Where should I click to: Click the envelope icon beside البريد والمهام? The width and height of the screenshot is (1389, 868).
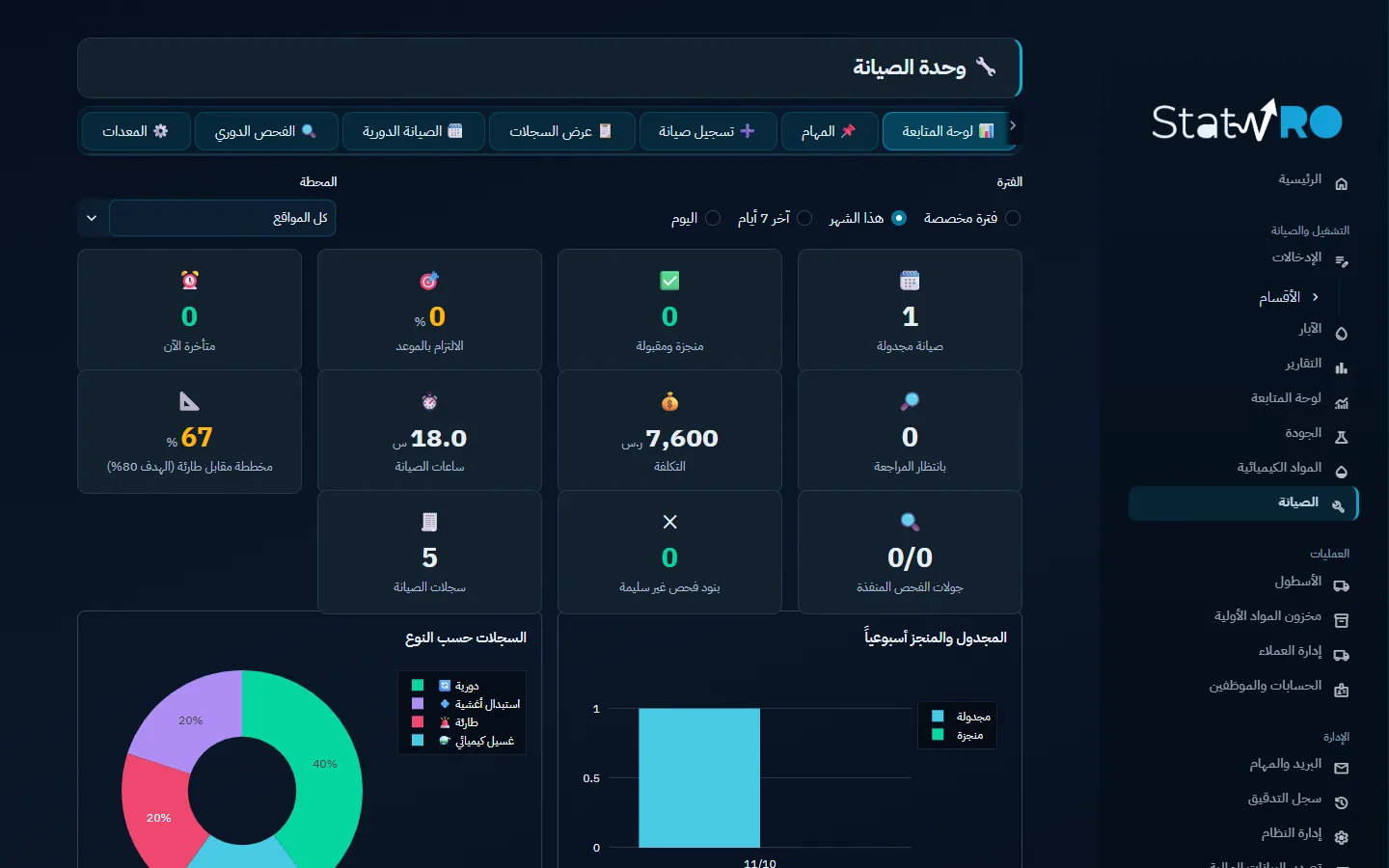click(x=1341, y=768)
